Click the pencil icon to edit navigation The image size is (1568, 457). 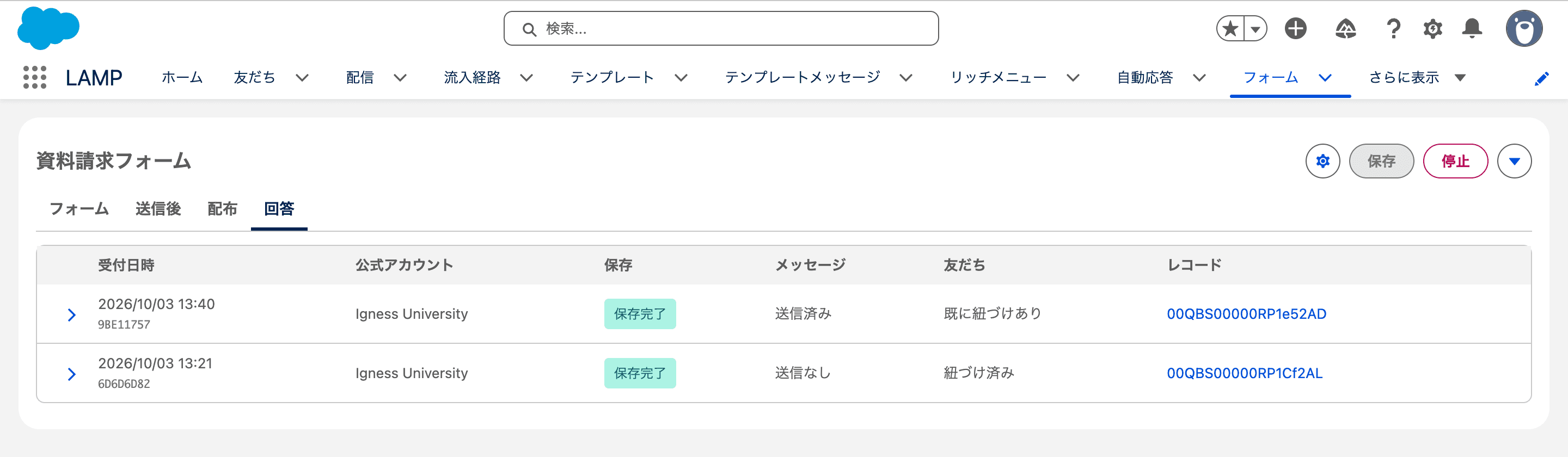click(x=1541, y=78)
